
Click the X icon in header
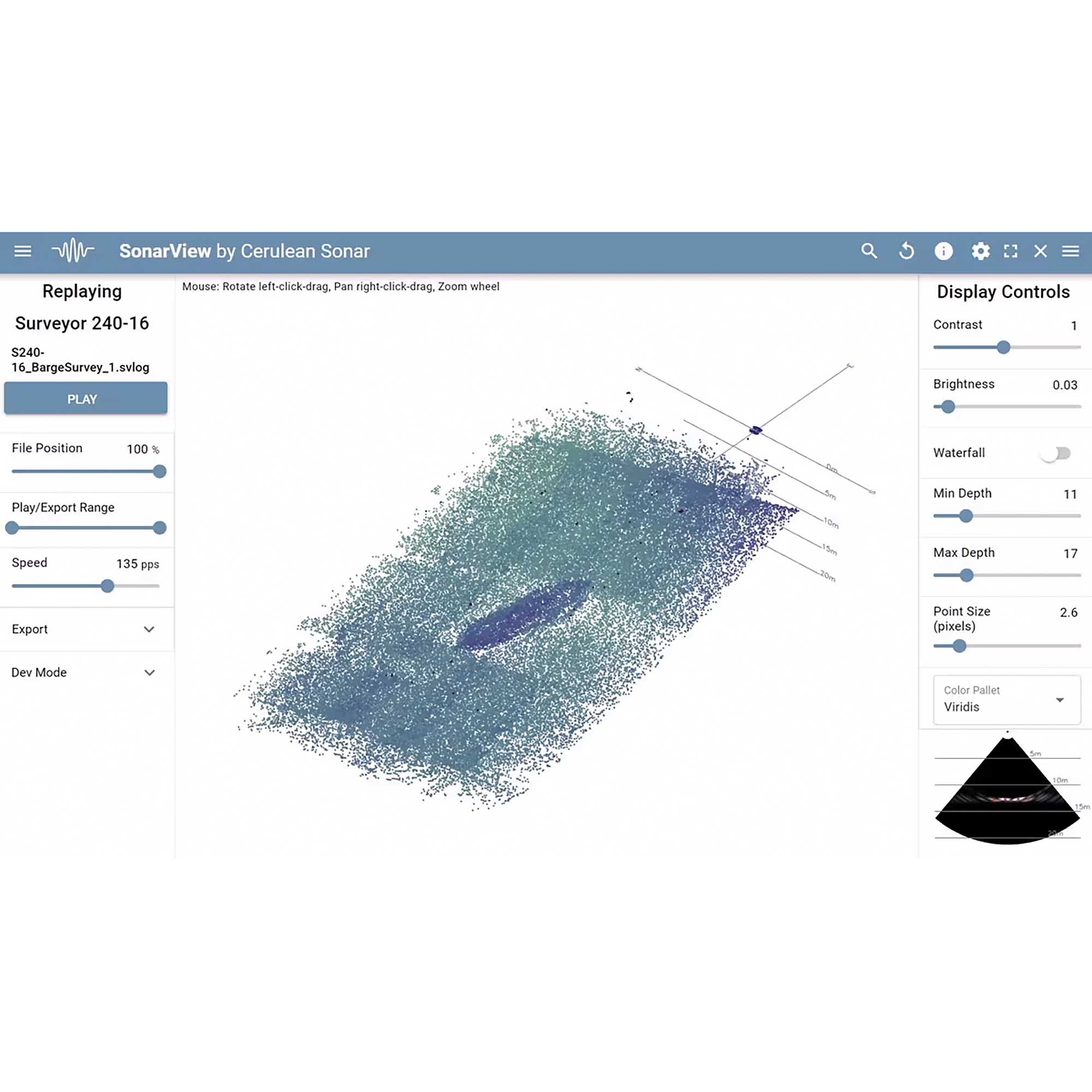1041,251
